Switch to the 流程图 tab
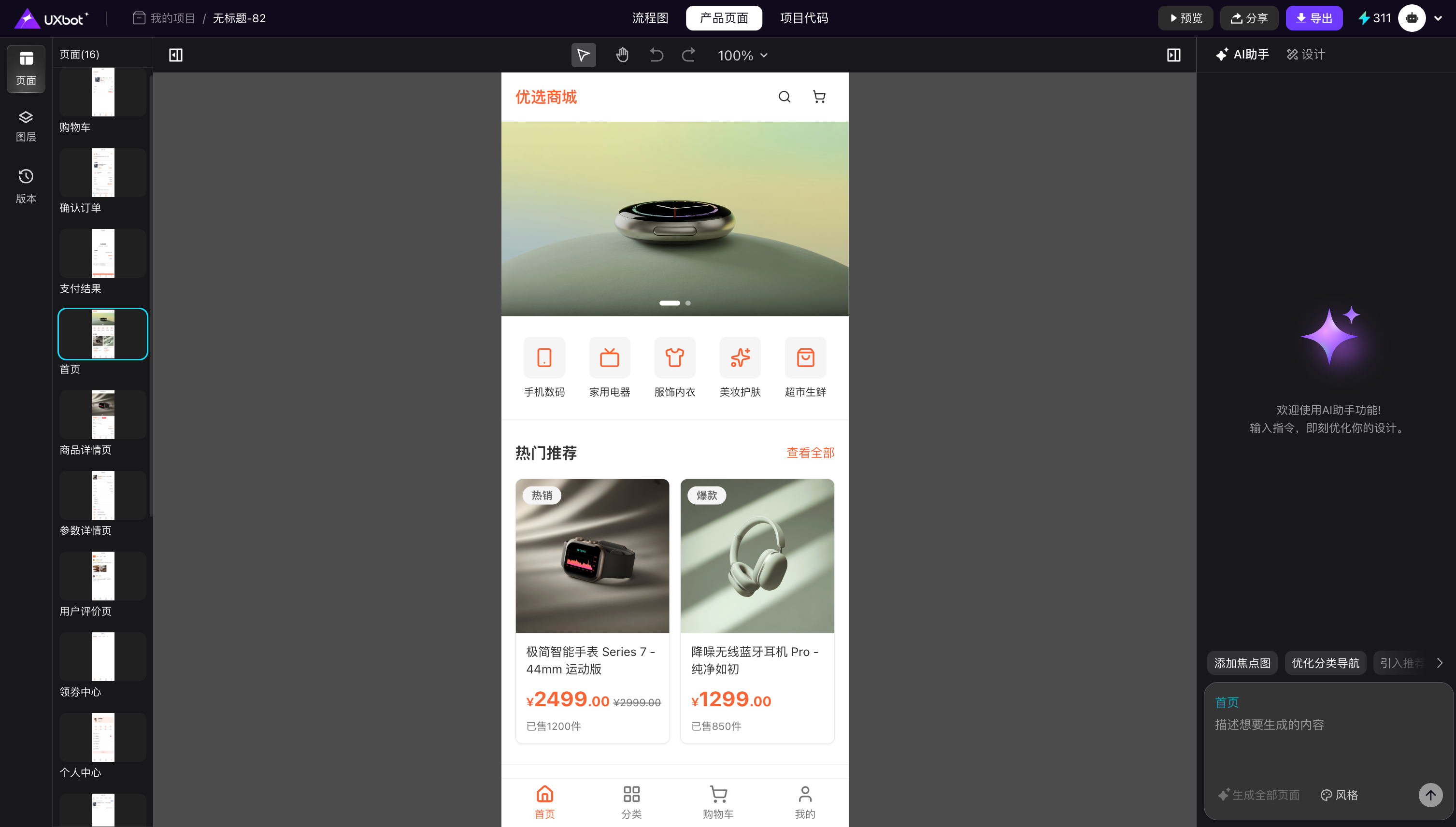1456x827 pixels. pos(650,18)
